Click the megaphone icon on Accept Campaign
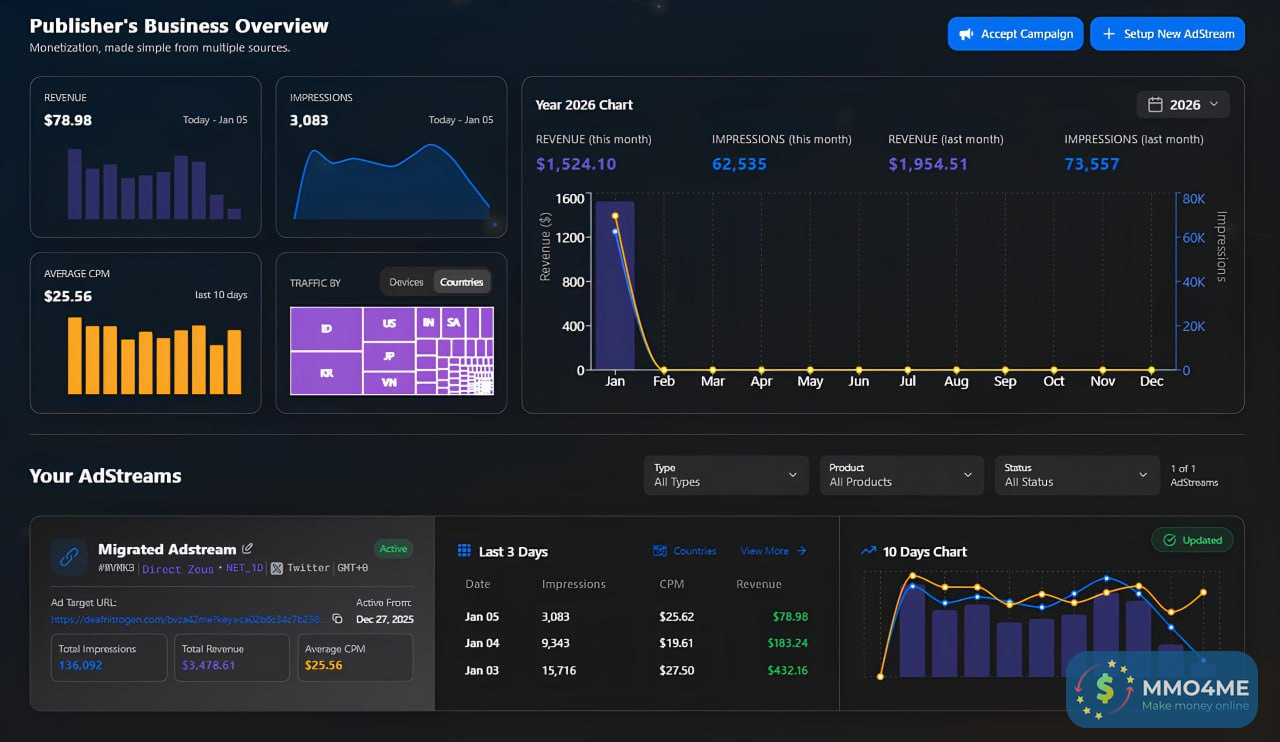 966,34
